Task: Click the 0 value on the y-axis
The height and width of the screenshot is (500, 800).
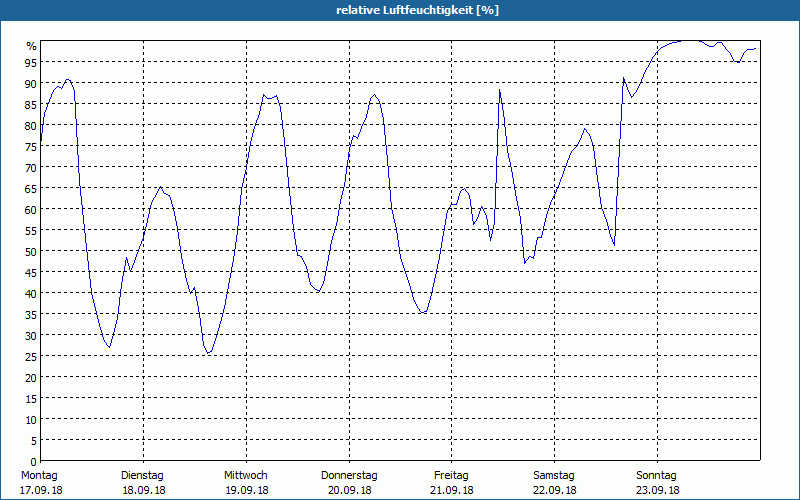Action: pos(34,461)
